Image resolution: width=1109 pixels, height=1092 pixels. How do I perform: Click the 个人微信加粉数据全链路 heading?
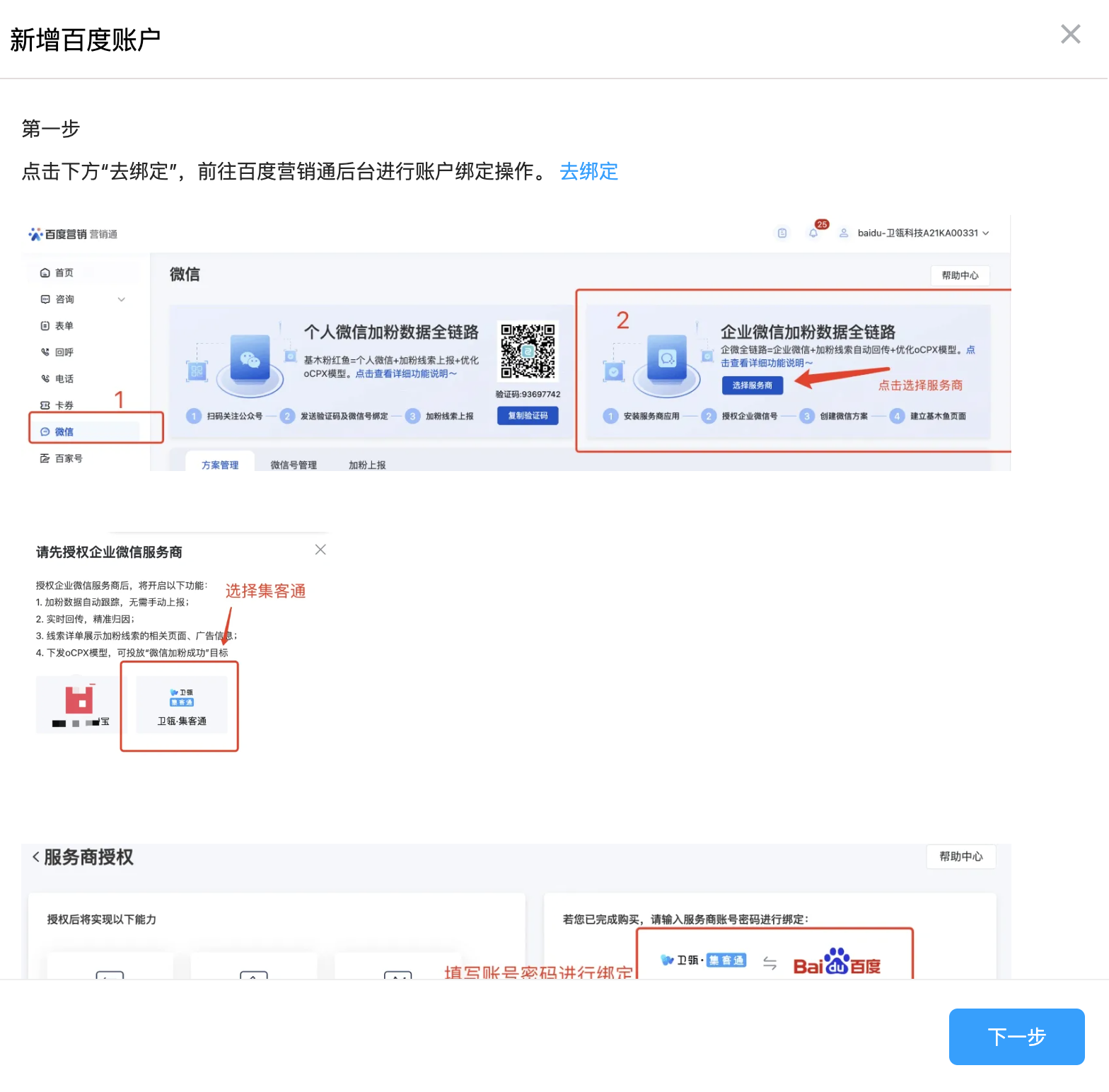(391, 332)
